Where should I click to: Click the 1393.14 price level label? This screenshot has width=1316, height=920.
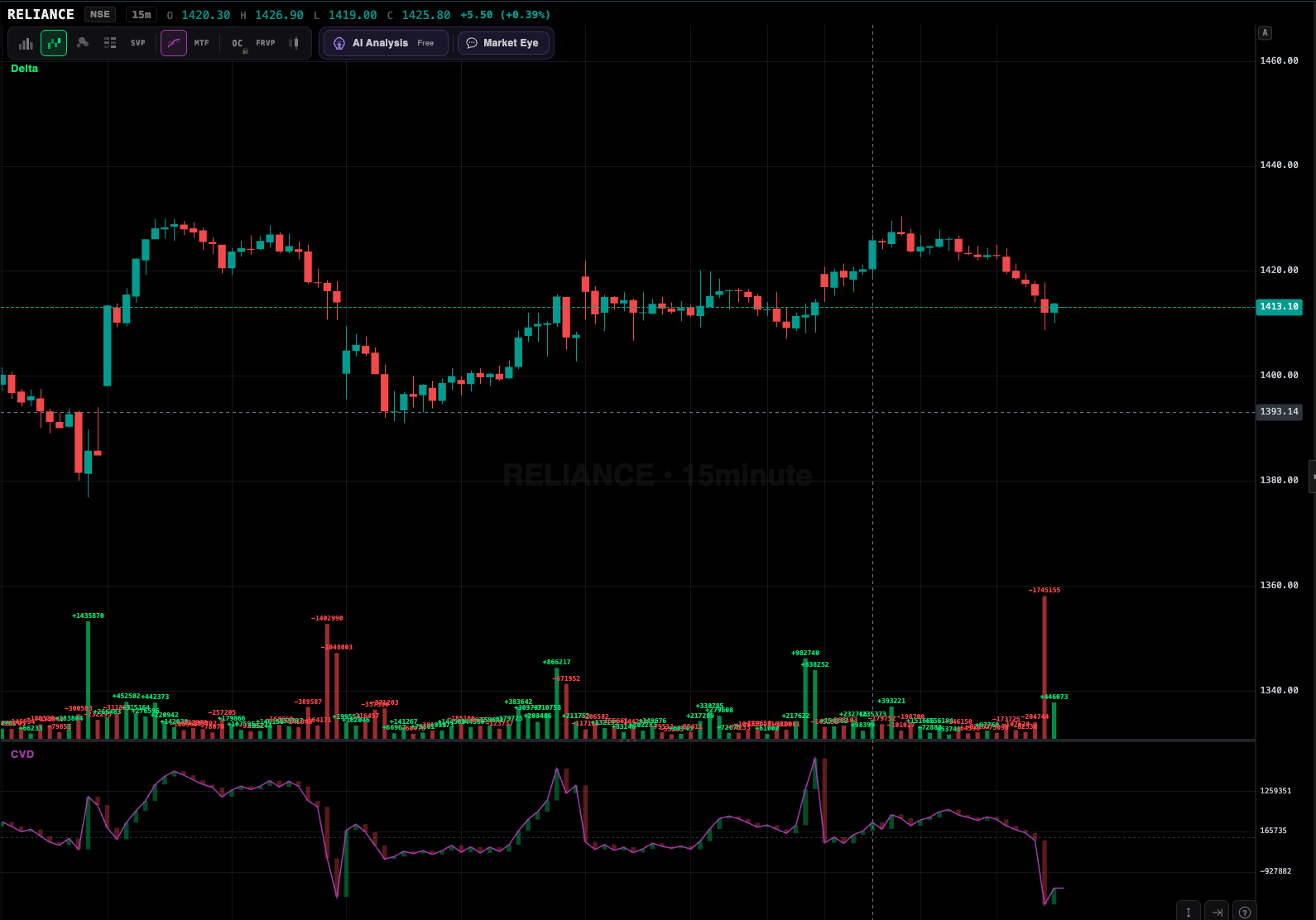pyautogui.click(x=1279, y=412)
